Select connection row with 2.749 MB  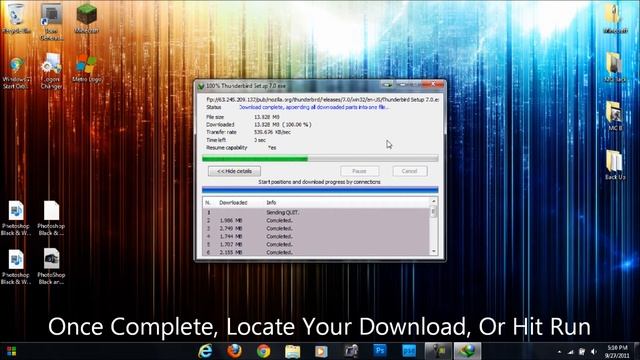[x=316, y=229]
